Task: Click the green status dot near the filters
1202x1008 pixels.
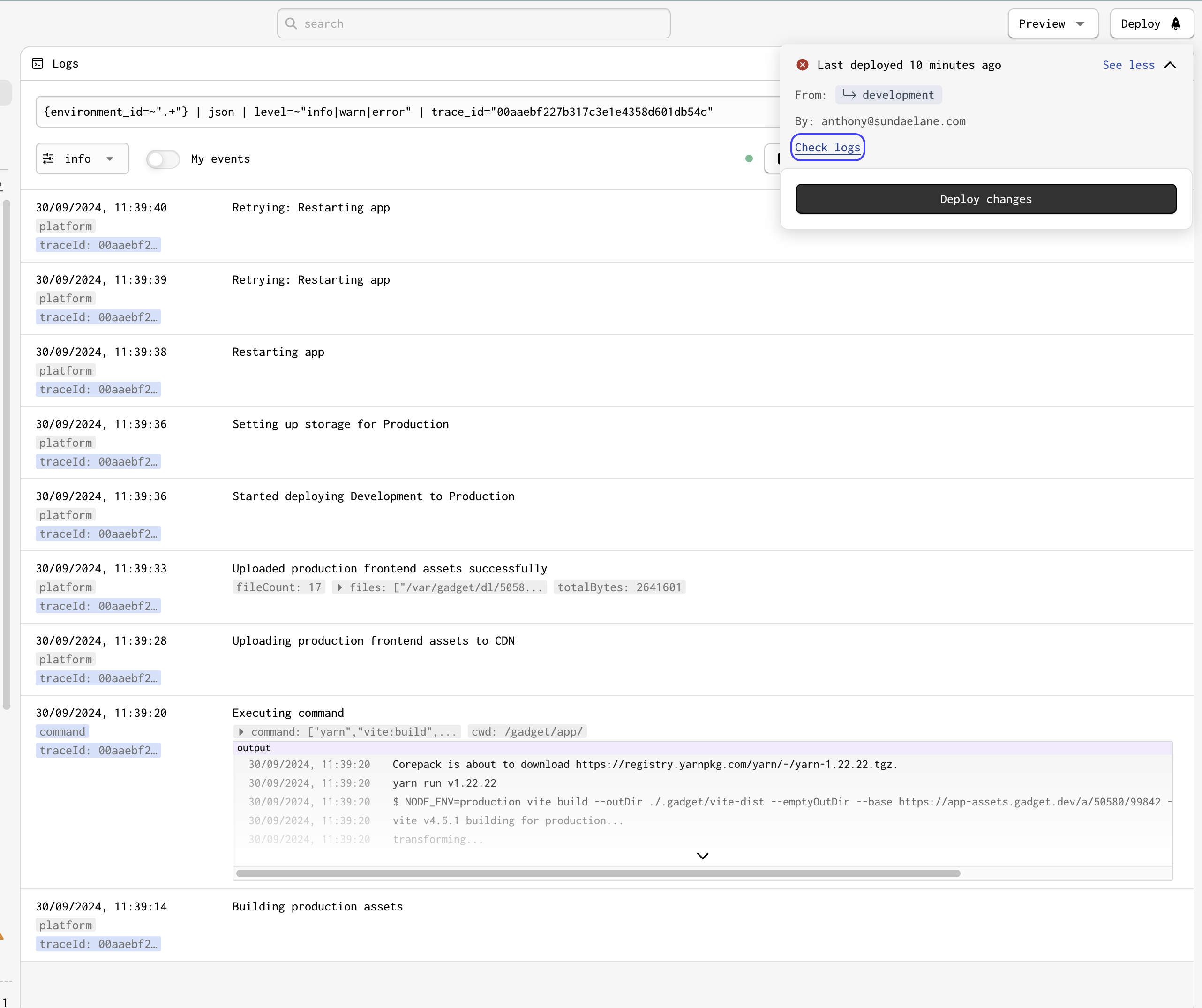Action: 748,158
